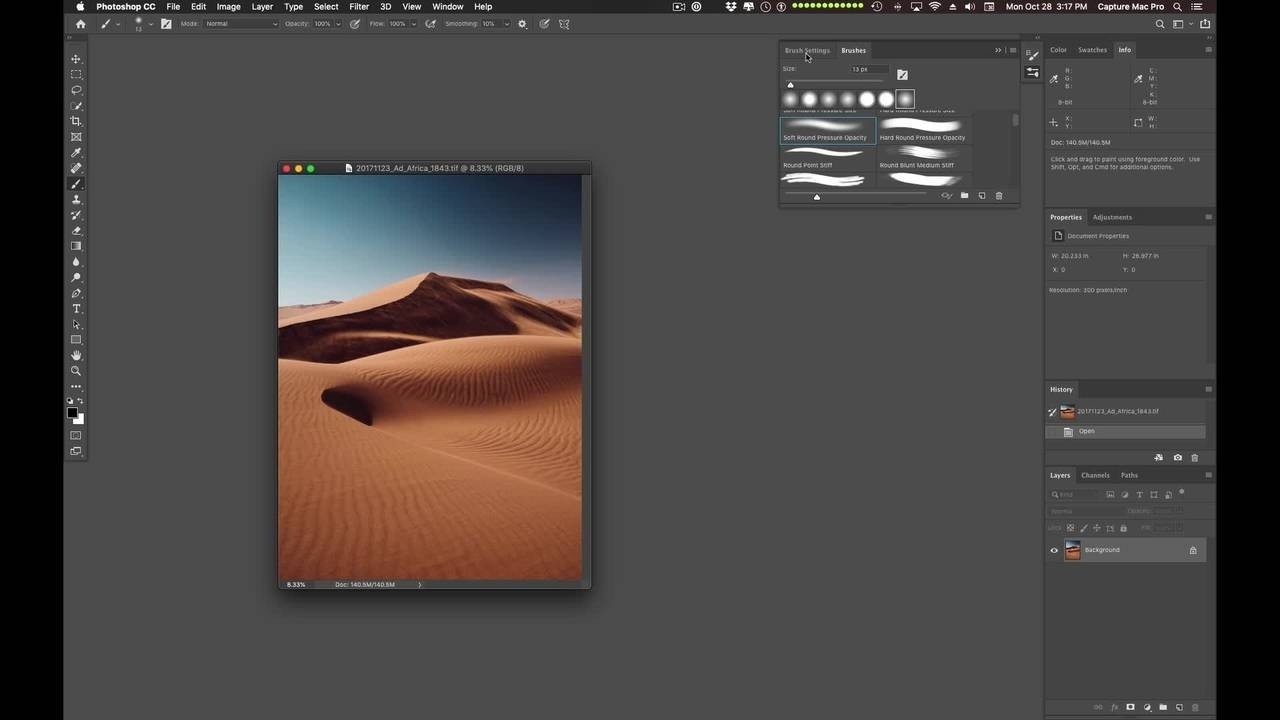This screenshot has width=1280, height=720.
Task: Toggle the Background layer lock icon
Action: click(x=1192, y=550)
